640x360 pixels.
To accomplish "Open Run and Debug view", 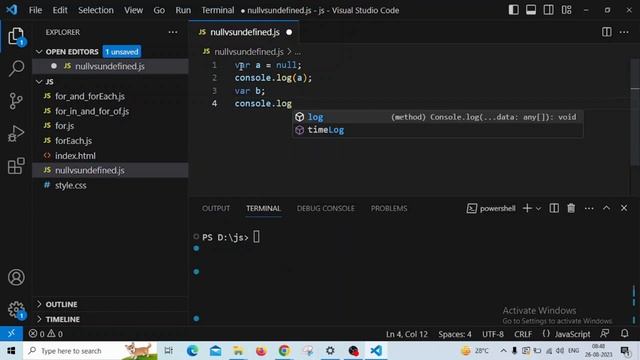I will coord(16,133).
